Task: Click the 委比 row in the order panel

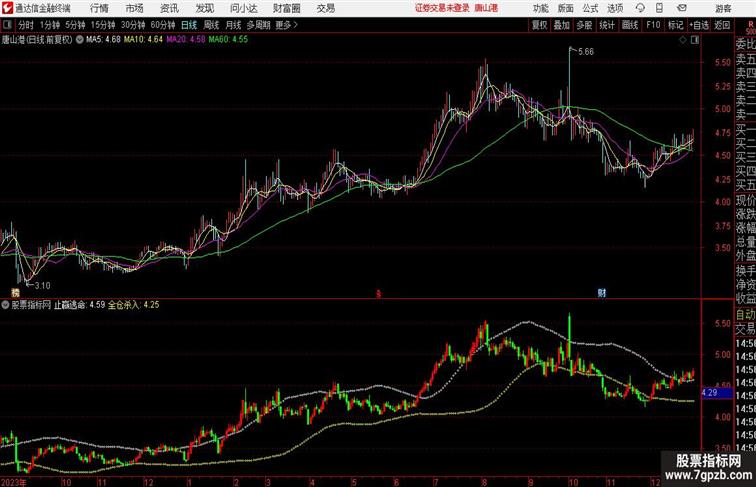Action: 745,44
